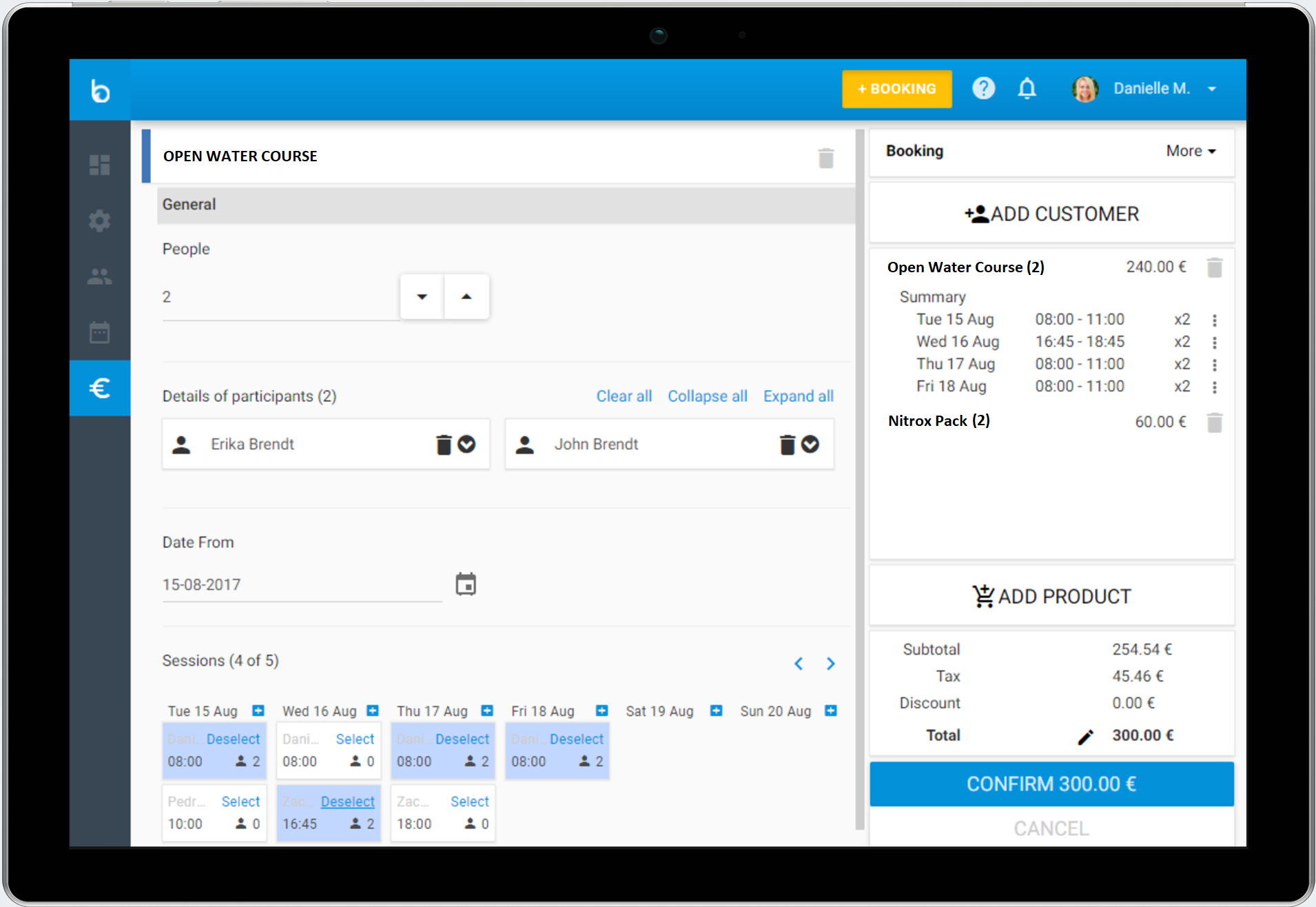Image resolution: width=1316 pixels, height=907 pixels.
Task: Open the More dropdown in Booking panel
Action: click(x=1191, y=151)
